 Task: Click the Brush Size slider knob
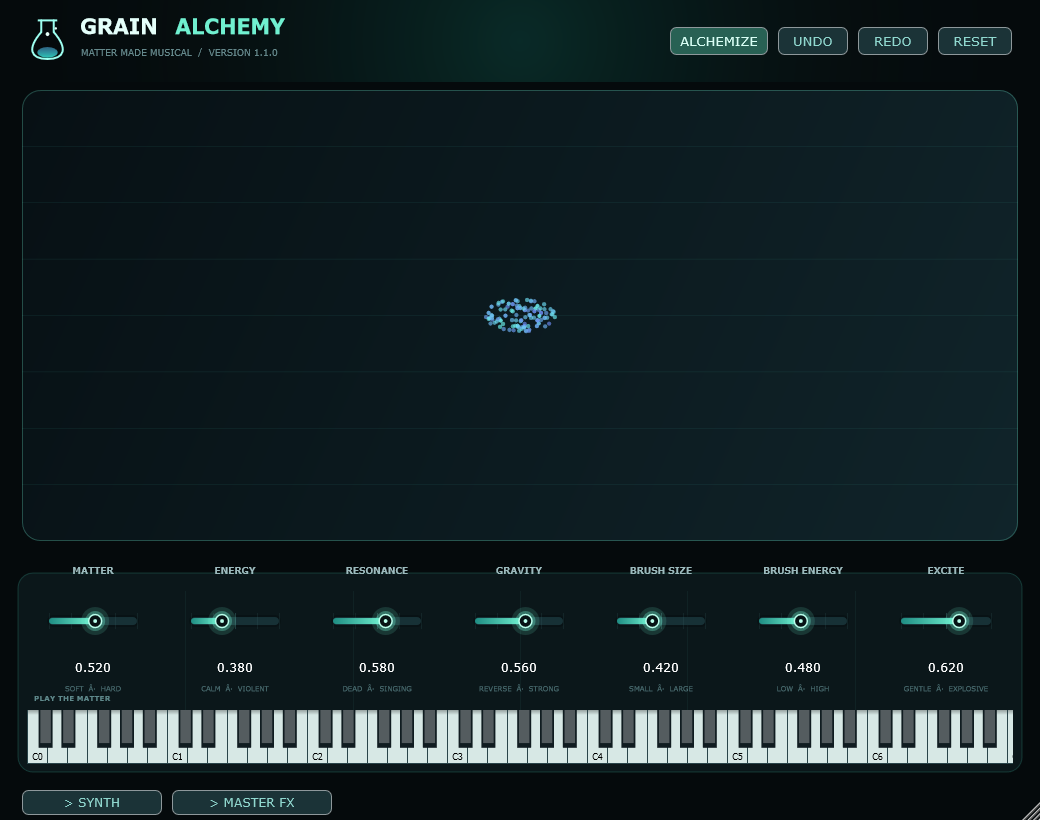(652, 621)
